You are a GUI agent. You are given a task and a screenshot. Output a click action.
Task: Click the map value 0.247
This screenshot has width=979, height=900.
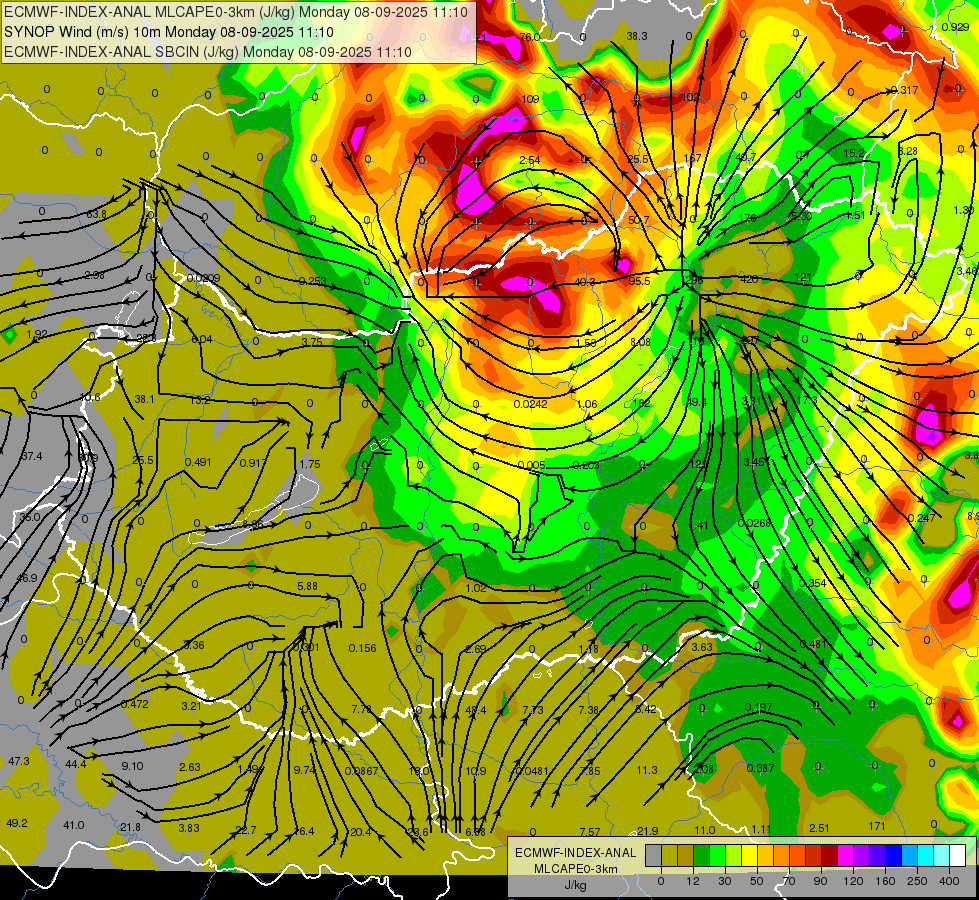(x=922, y=518)
